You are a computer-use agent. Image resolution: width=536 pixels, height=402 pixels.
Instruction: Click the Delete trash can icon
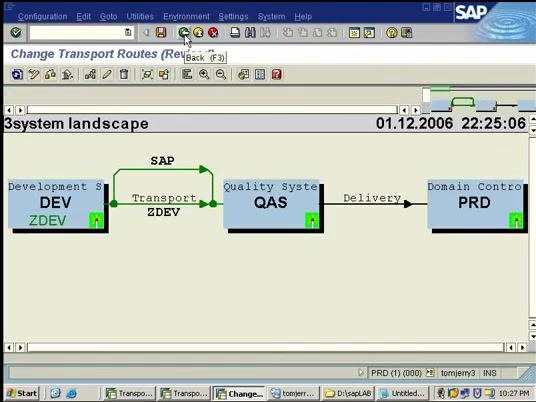tap(124, 74)
